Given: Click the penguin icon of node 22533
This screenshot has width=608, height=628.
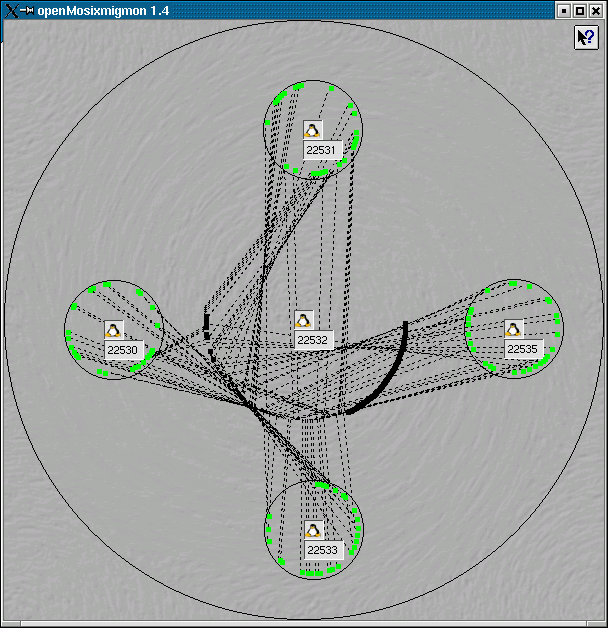Looking at the screenshot, I should point(313,530).
